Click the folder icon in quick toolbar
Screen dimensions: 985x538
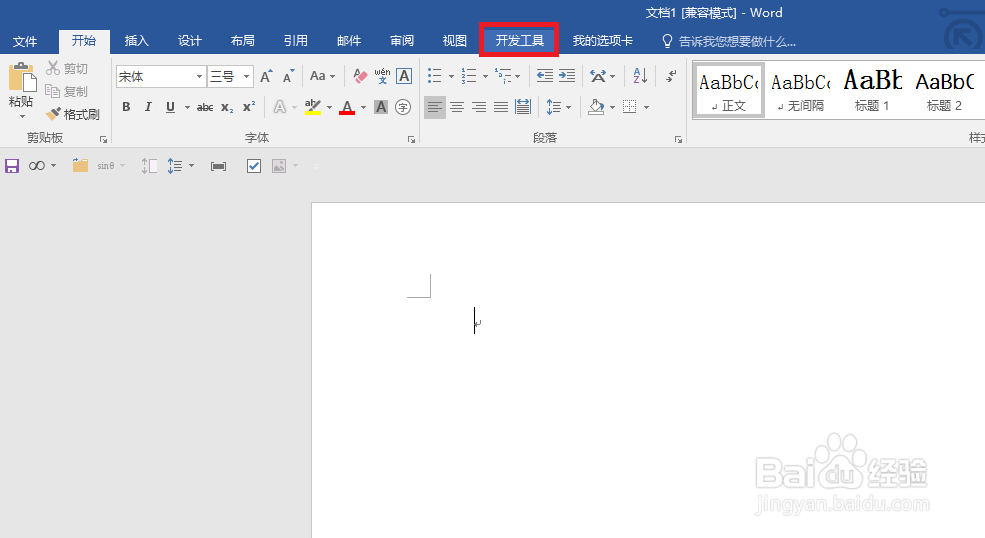tap(80, 166)
